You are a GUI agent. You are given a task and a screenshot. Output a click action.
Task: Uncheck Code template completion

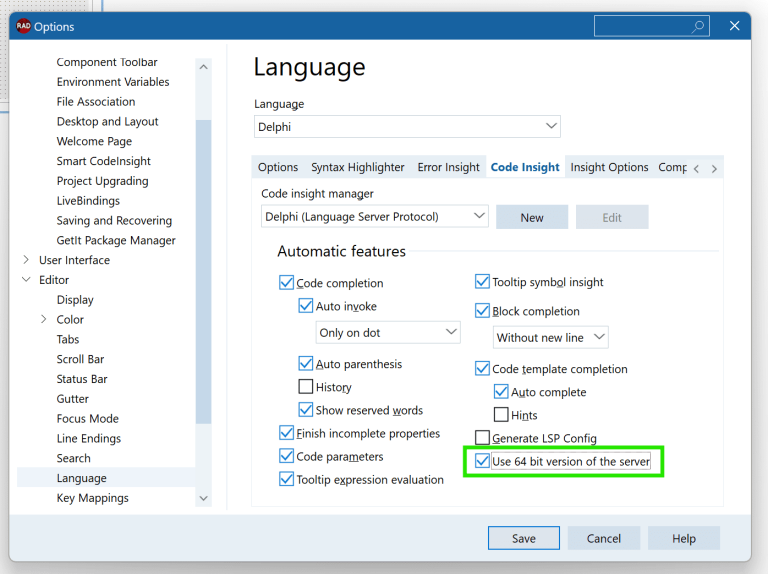(482, 368)
